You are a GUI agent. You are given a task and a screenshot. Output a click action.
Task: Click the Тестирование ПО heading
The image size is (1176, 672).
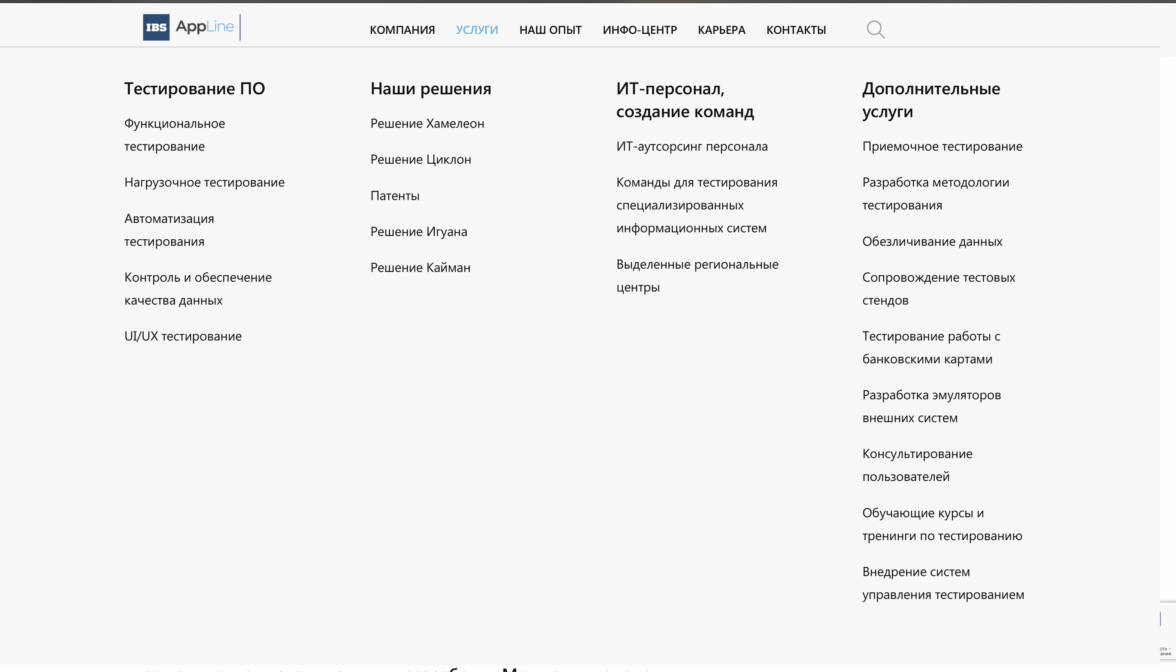[194, 88]
